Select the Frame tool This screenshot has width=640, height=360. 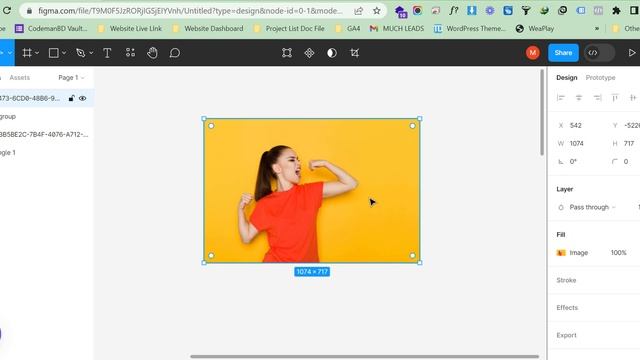27,53
